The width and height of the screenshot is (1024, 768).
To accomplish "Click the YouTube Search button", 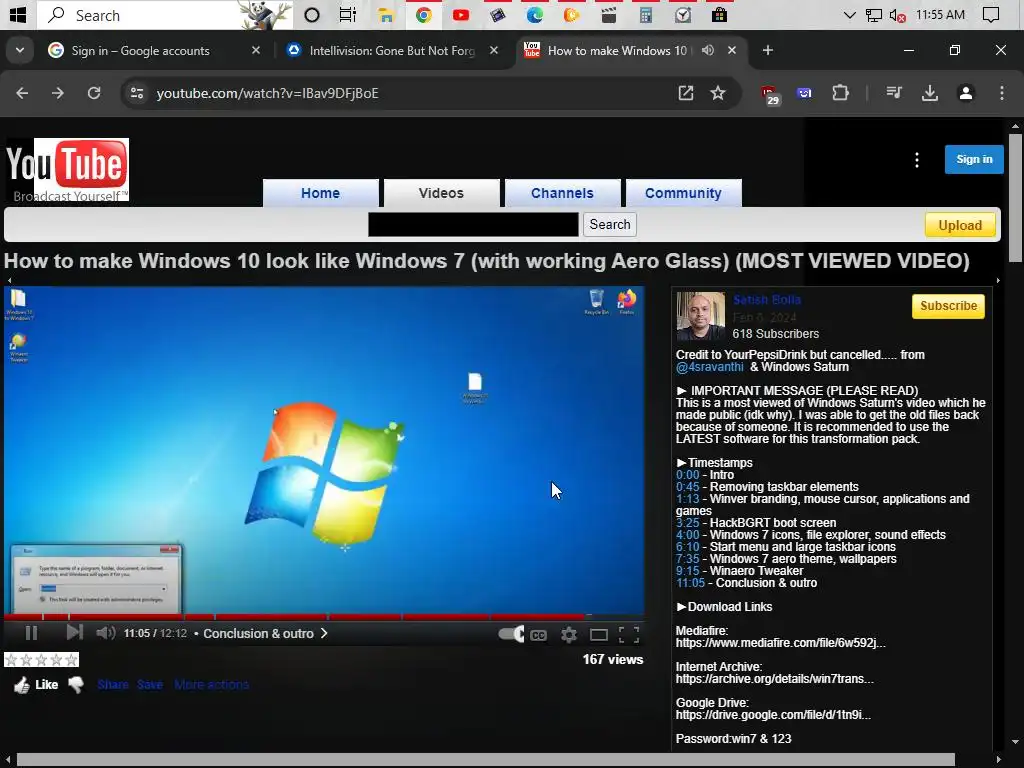I will pyautogui.click(x=610, y=225).
